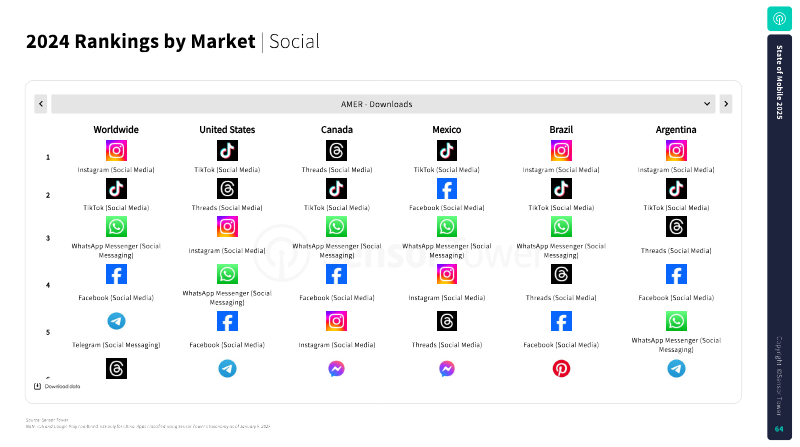The image size is (800, 447).
Task: Click the Threads icon at Argentina rank 3
Action: click(x=676, y=227)
